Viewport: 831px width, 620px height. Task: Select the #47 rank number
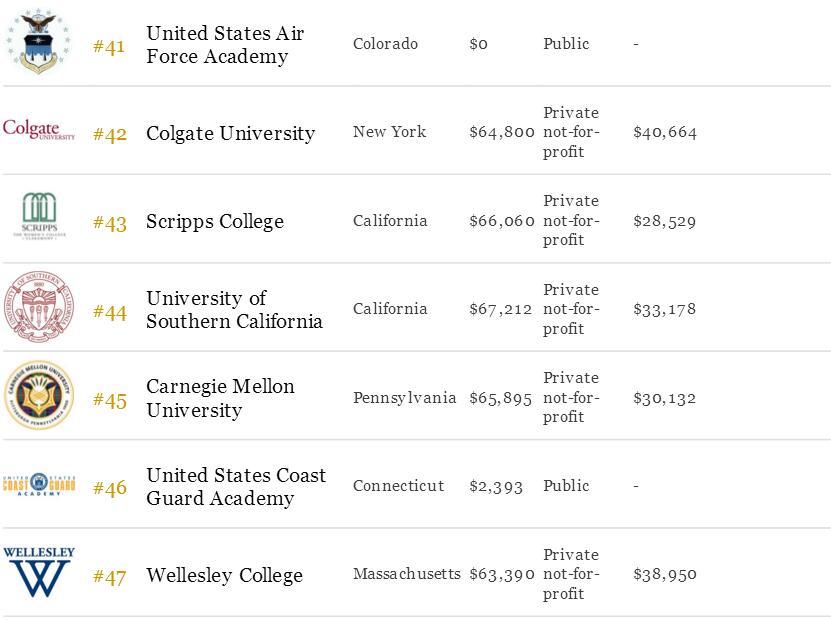click(110, 577)
